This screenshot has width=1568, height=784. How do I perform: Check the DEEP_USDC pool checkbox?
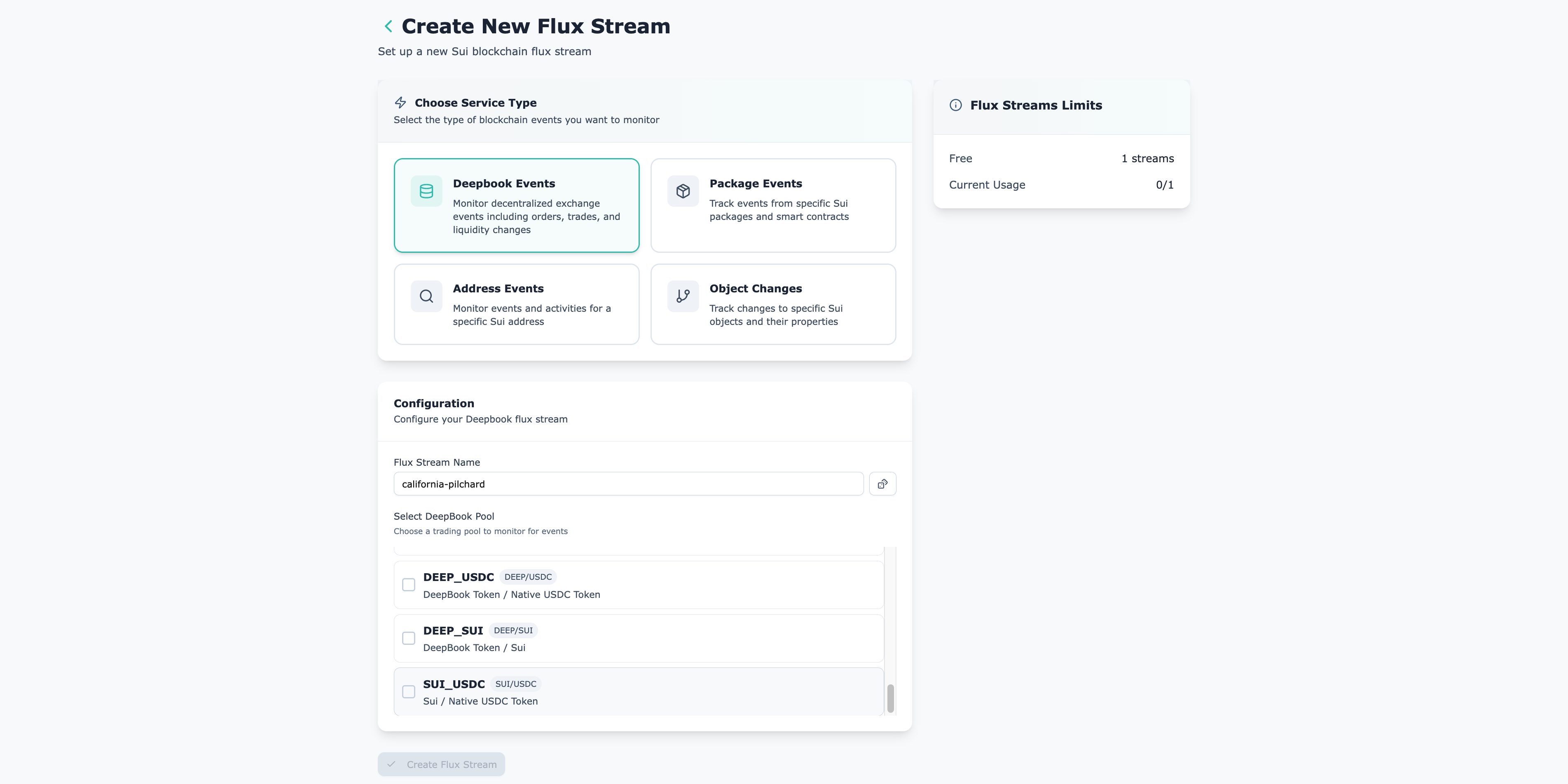(x=408, y=585)
